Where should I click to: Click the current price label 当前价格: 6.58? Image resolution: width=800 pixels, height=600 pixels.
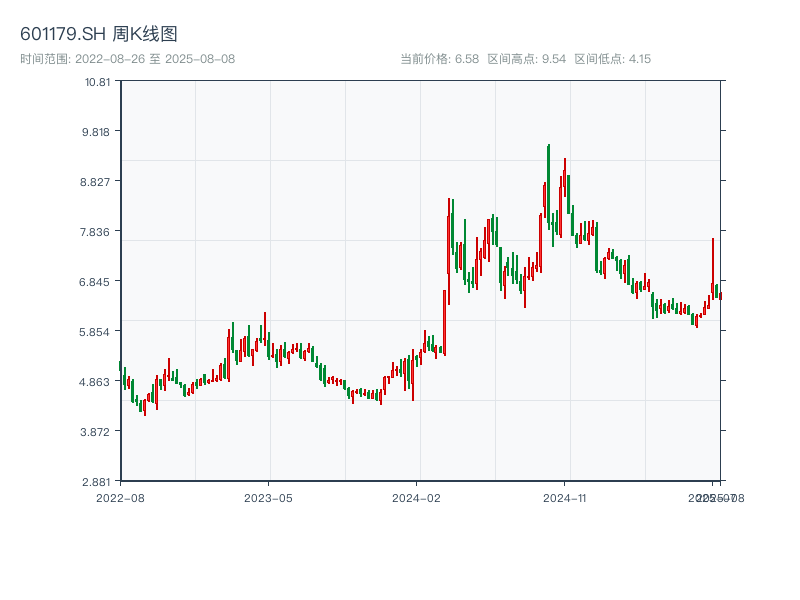coord(439,59)
